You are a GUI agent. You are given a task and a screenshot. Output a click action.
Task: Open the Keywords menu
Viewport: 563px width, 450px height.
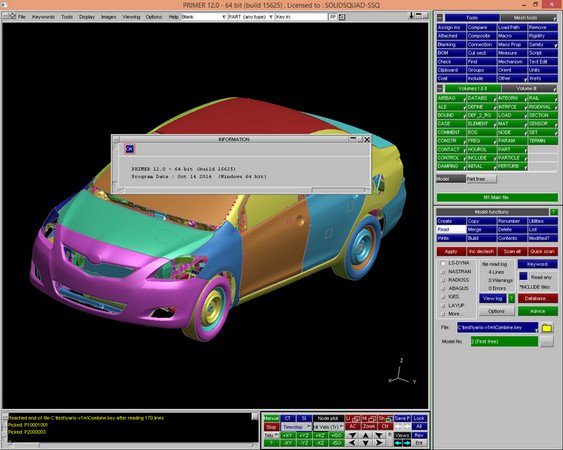click(x=43, y=17)
